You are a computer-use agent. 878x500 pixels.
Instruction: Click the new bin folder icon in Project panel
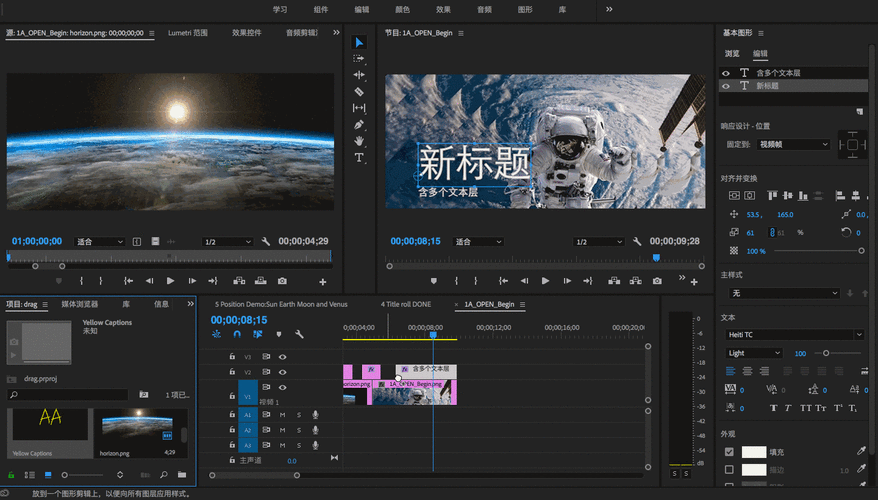[x=182, y=475]
